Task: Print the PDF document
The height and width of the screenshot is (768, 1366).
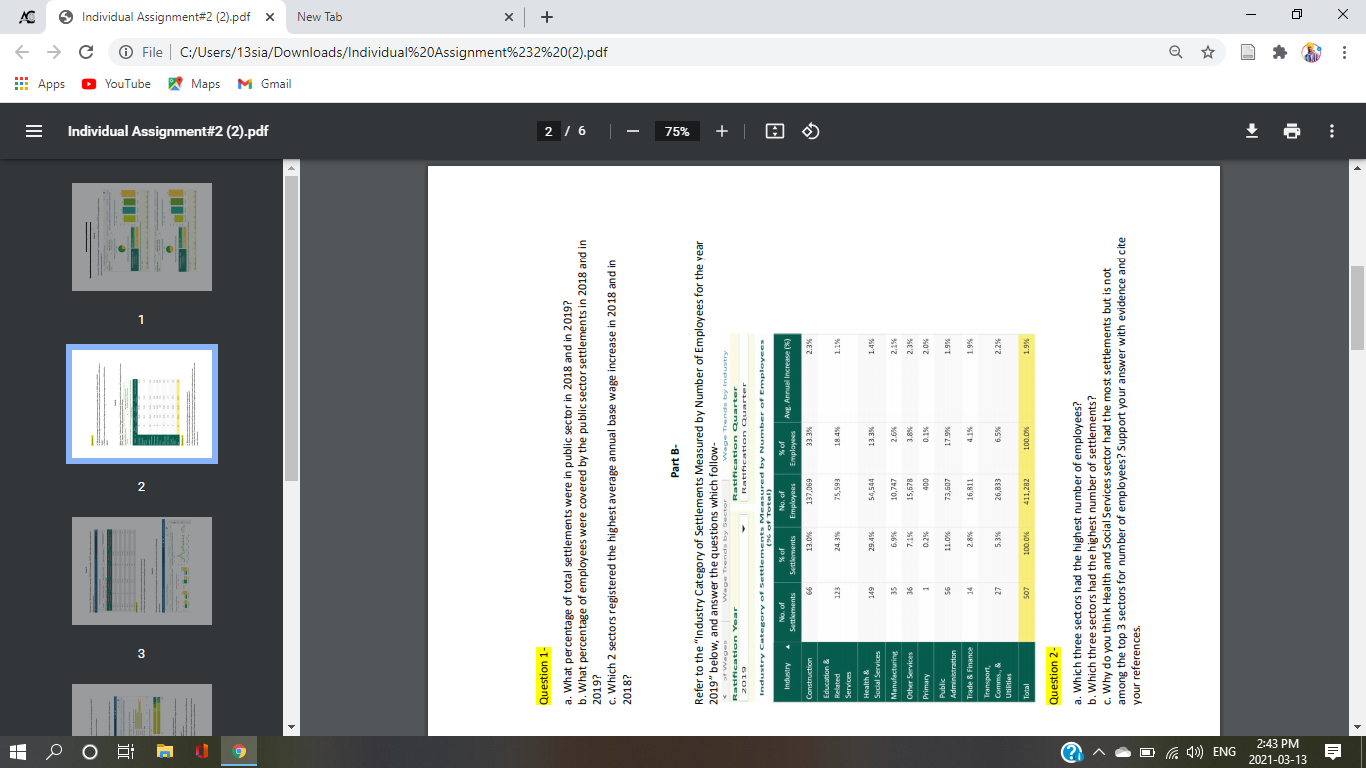Action: click(1292, 131)
